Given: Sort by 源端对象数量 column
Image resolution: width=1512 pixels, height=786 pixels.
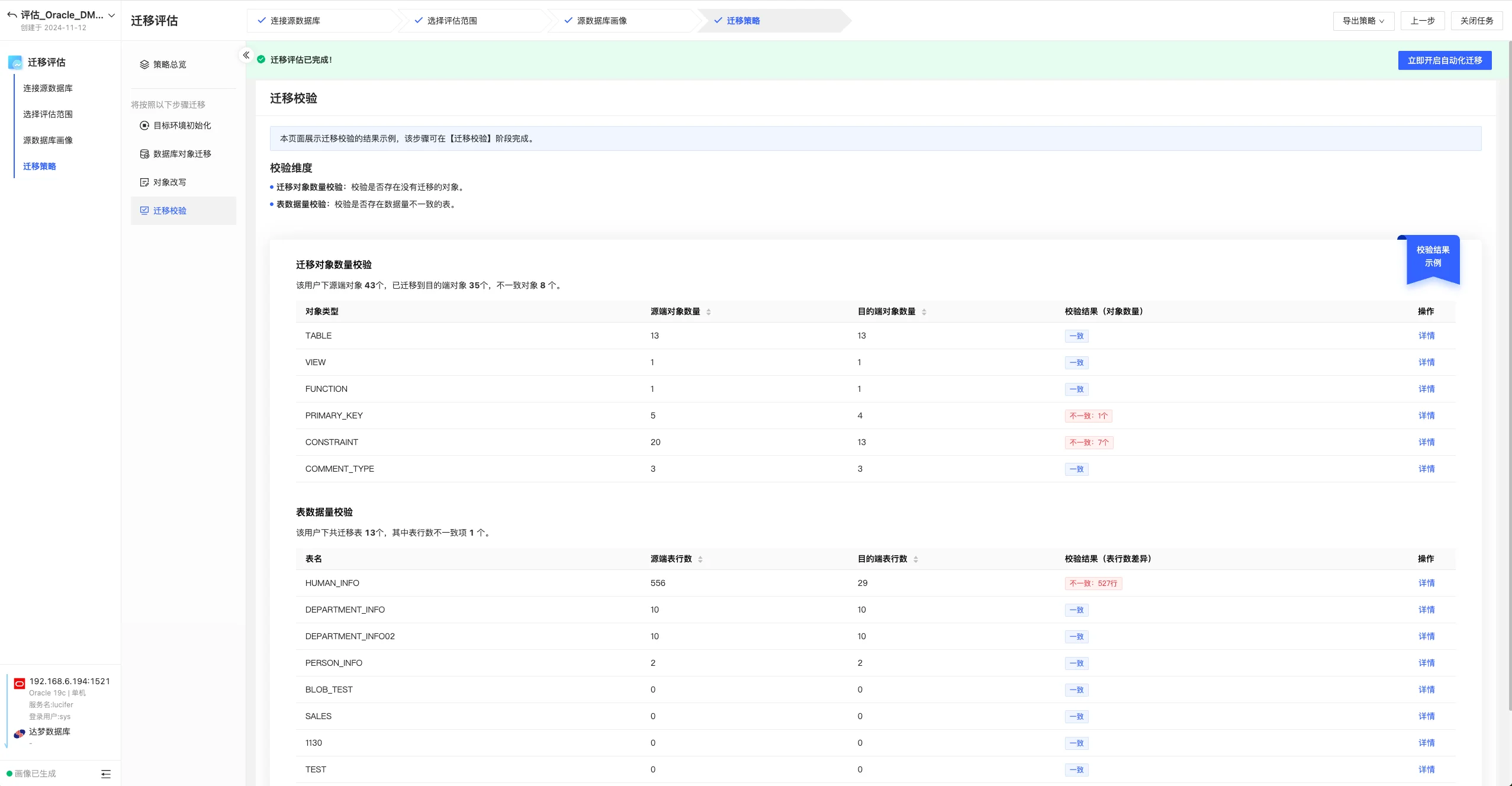Looking at the screenshot, I should (708, 312).
